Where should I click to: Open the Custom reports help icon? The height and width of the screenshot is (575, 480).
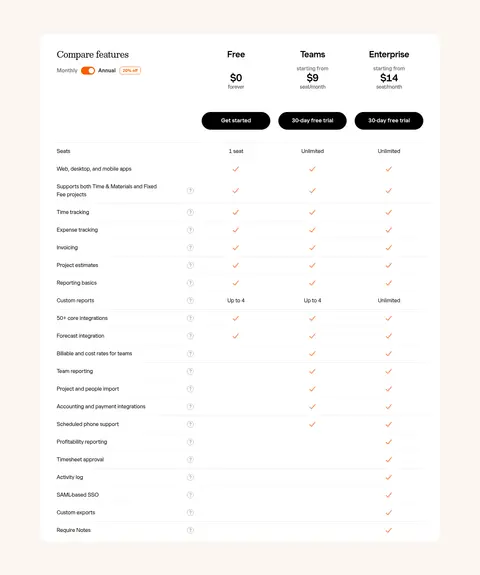point(190,300)
